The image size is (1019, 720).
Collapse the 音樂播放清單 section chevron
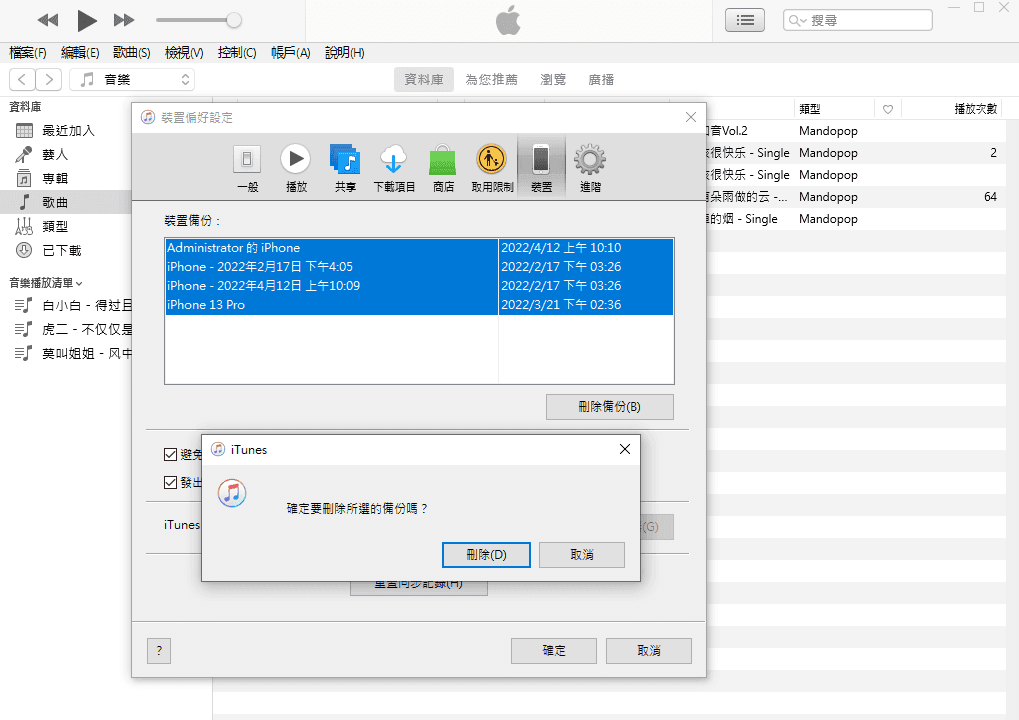click(x=79, y=284)
